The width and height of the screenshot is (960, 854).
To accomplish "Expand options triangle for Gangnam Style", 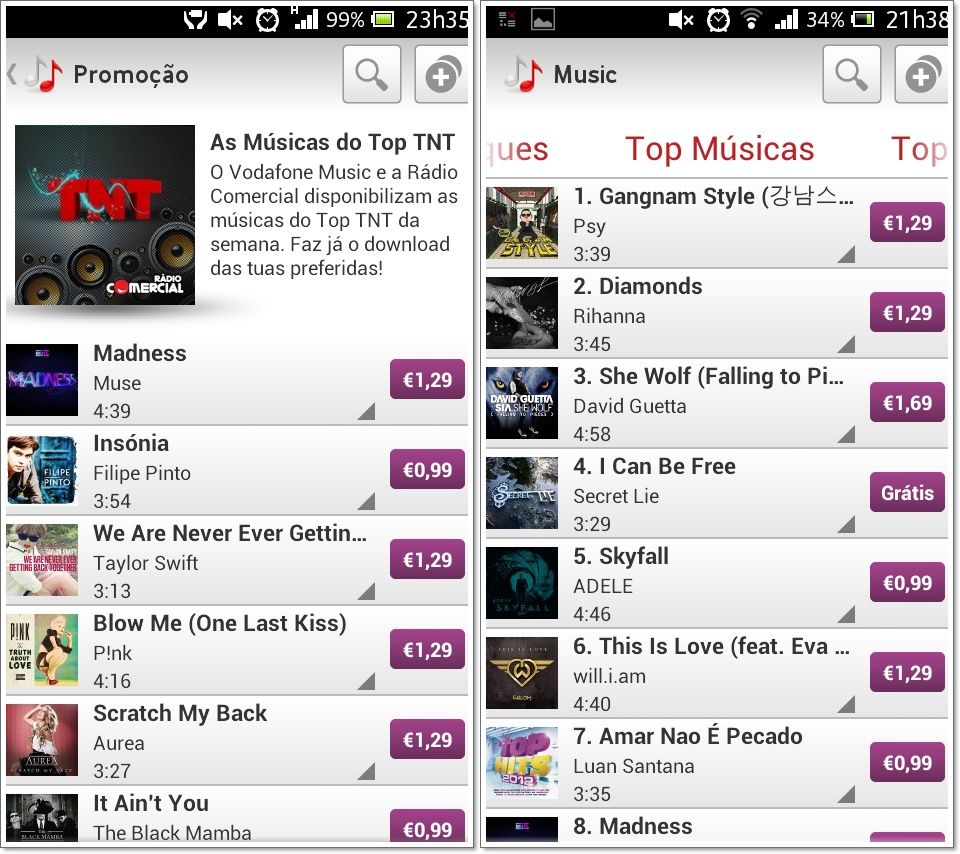I will (x=846, y=255).
